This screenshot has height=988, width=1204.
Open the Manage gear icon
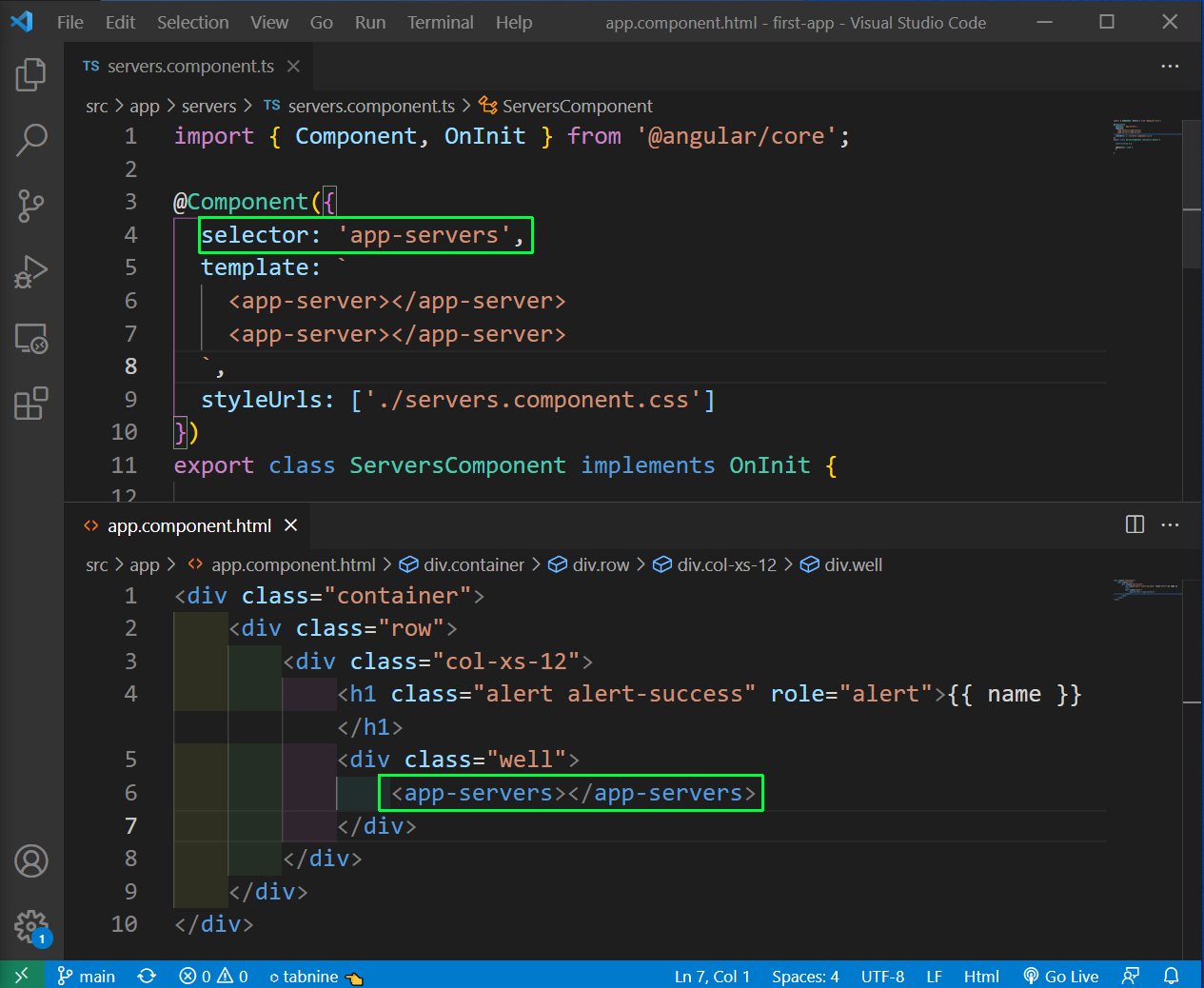click(31, 926)
